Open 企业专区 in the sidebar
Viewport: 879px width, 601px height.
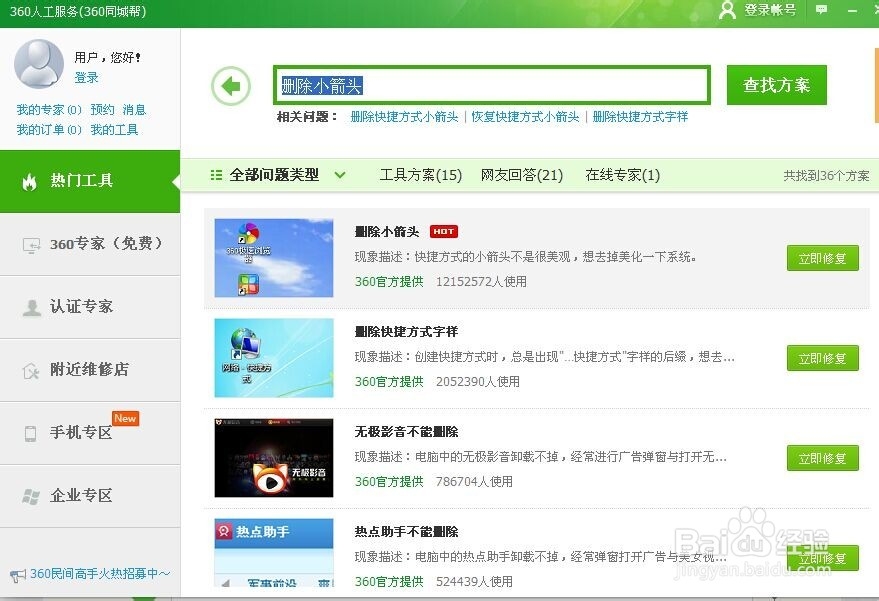pyautogui.click(x=90, y=496)
